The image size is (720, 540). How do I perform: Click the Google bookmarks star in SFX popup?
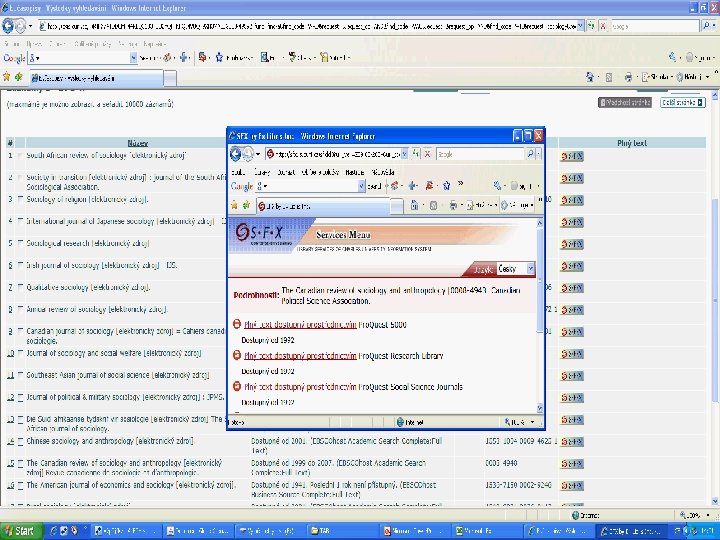[x=446, y=186]
